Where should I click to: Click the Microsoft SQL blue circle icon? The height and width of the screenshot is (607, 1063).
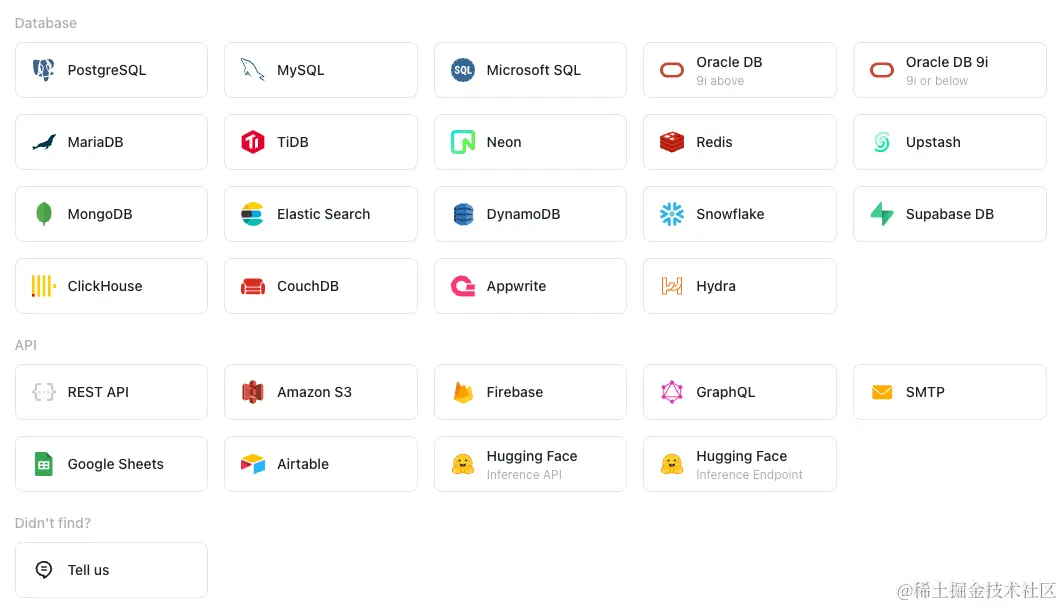pos(463,70)
